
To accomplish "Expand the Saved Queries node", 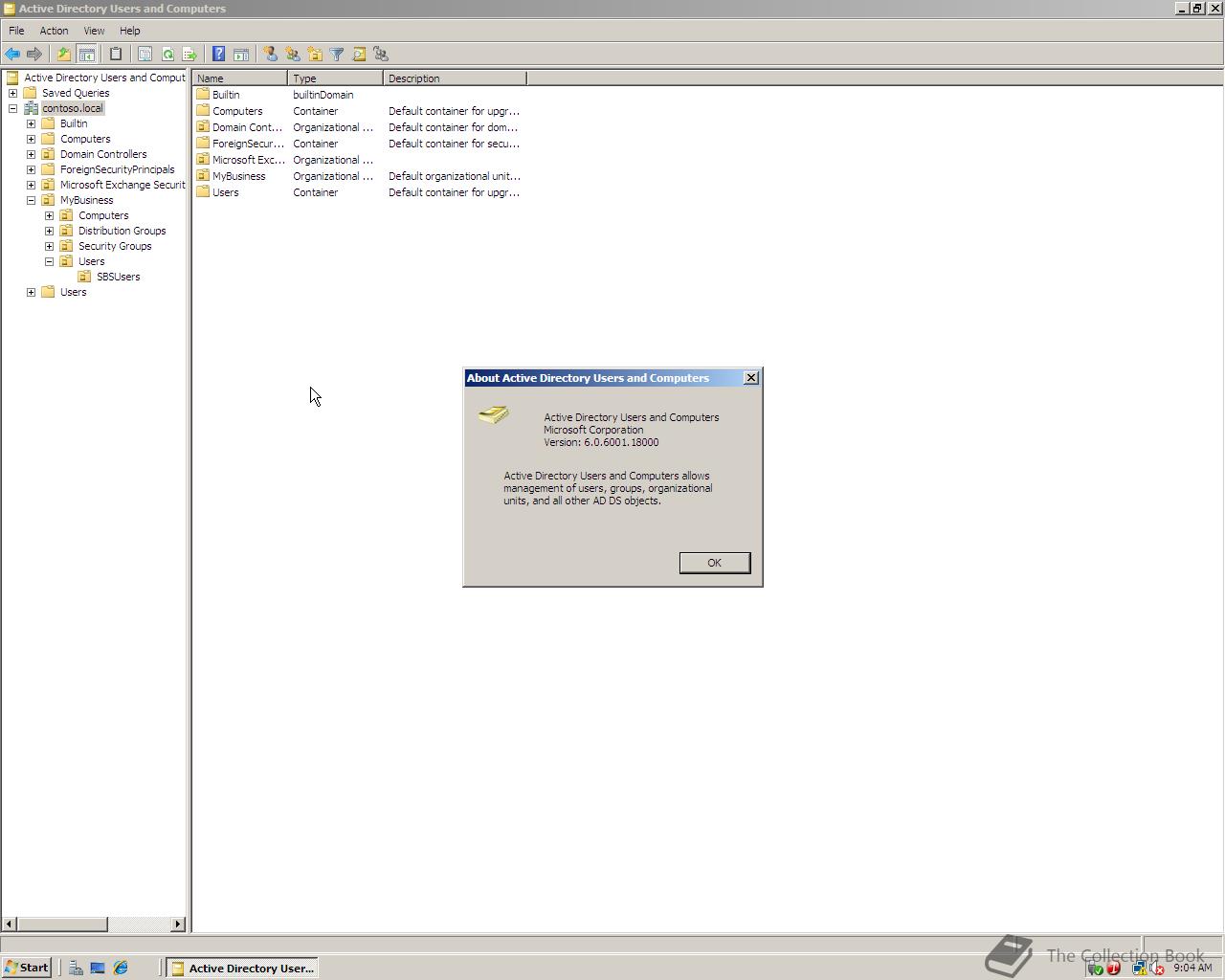I will click(12, 93).
